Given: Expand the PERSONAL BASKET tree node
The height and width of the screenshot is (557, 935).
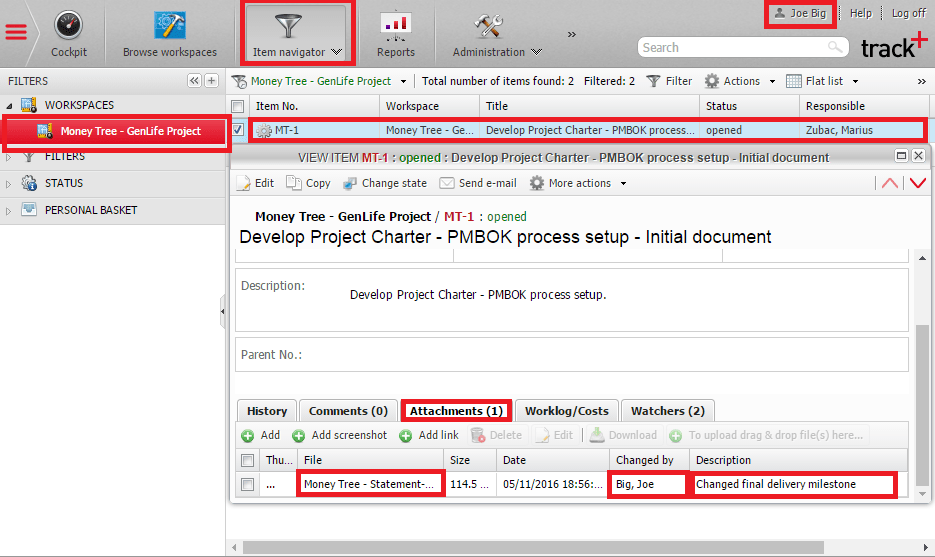Looking at the screenshot, I should [x=8, y=211].
